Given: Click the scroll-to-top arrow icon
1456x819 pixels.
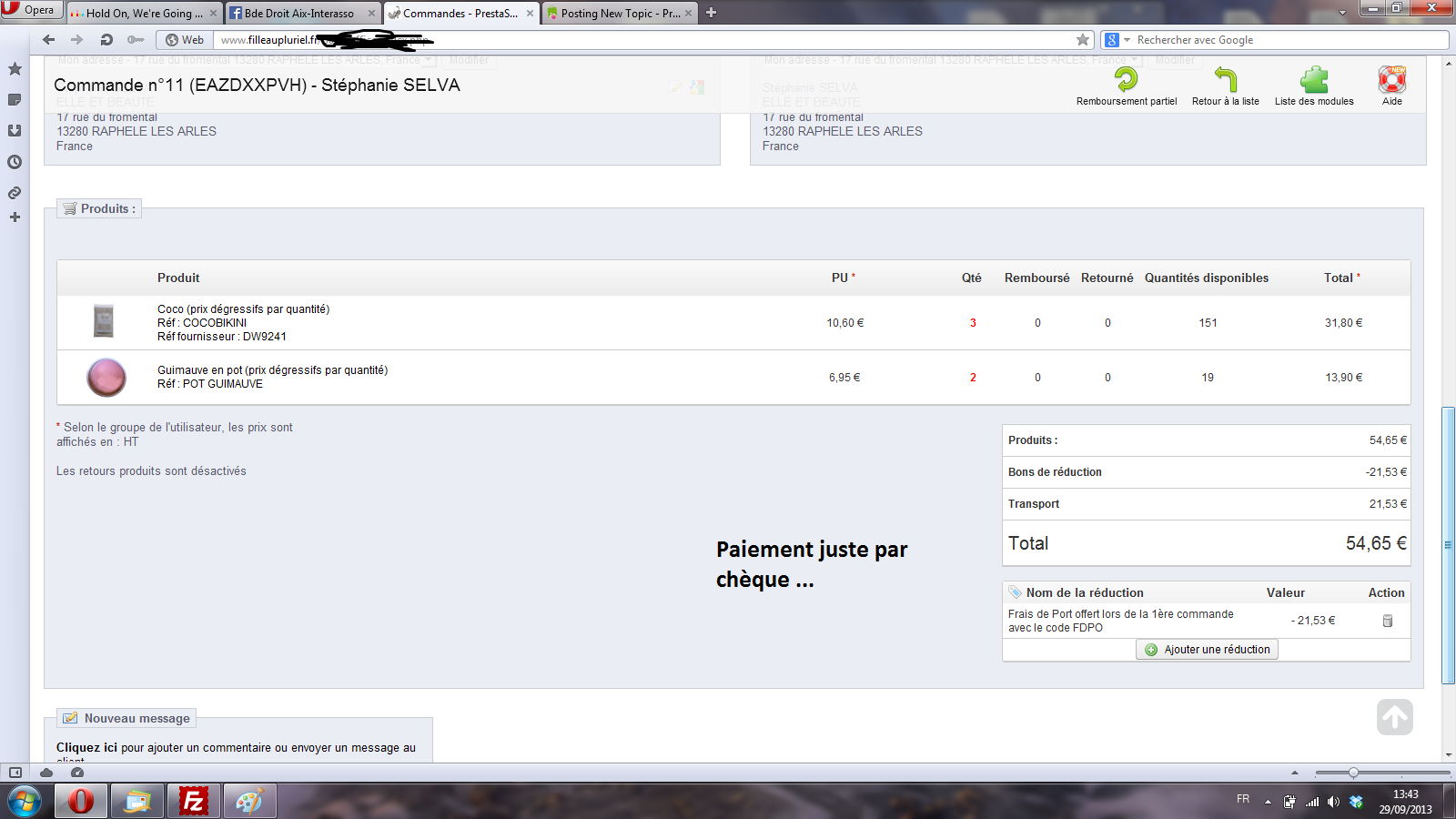Looking at the screenshot, I should pos(1395,717).
